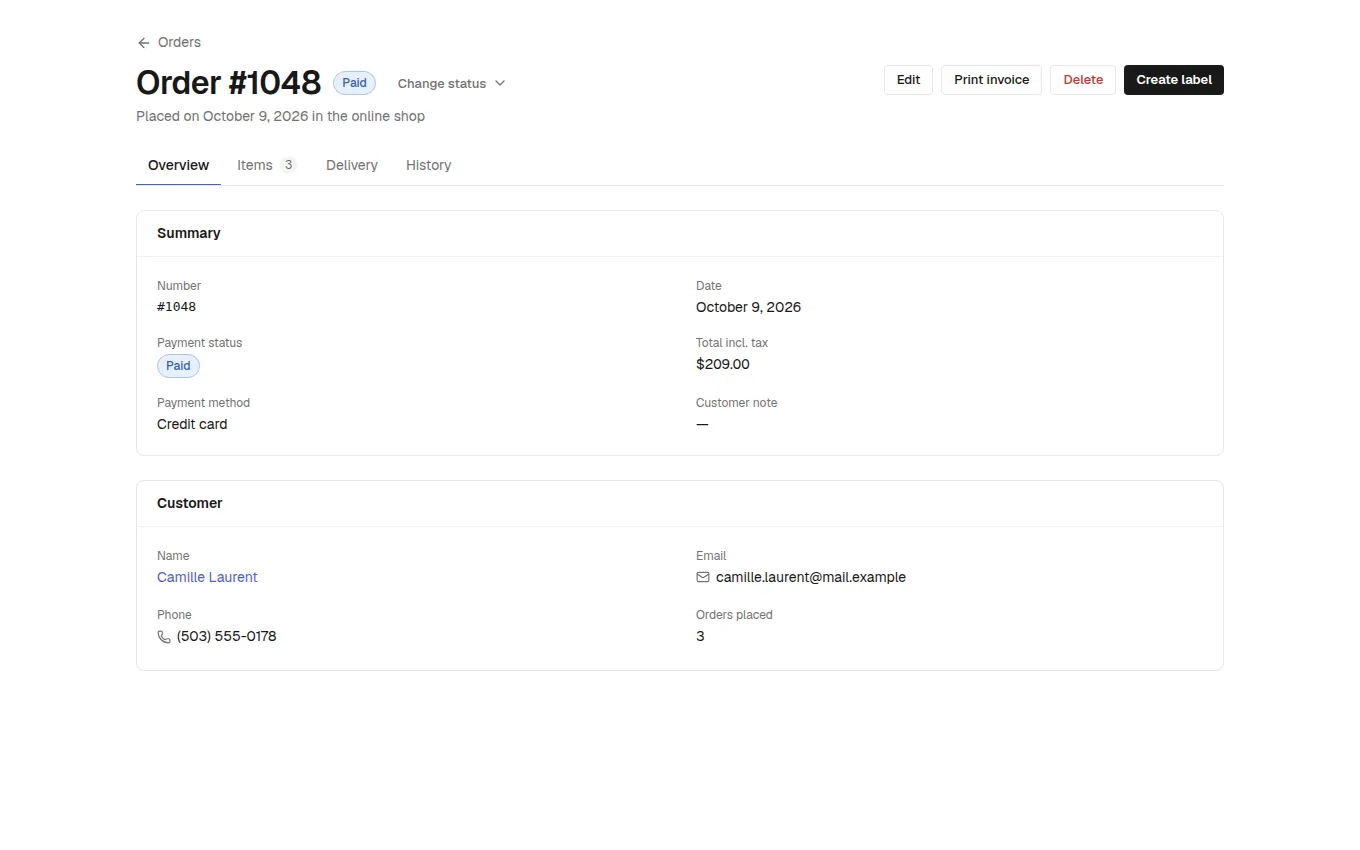
Task: Select the Overview tab
Action: click(x=178, y=165)
